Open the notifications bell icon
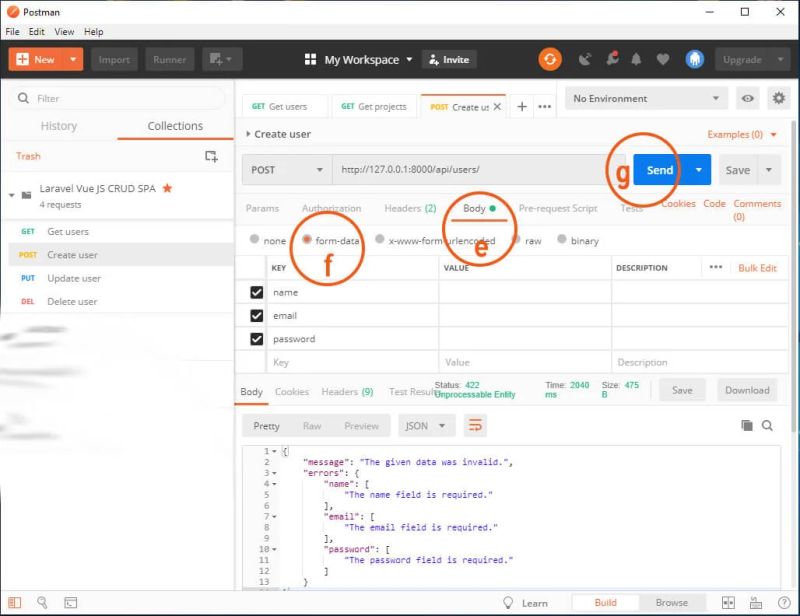Viewport: 800px width, 616px height. click(x=636, y=59)
